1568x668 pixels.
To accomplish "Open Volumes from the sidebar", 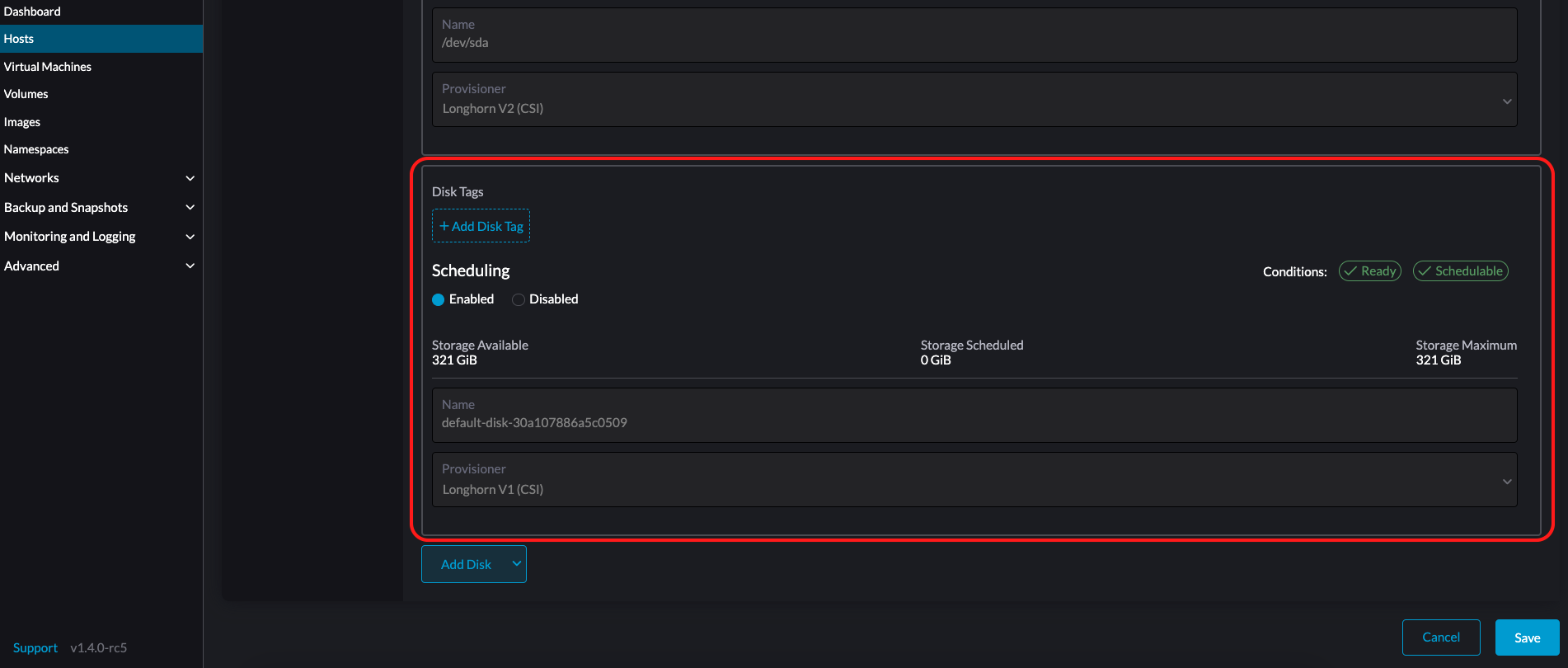I will (x=26, y=94).
